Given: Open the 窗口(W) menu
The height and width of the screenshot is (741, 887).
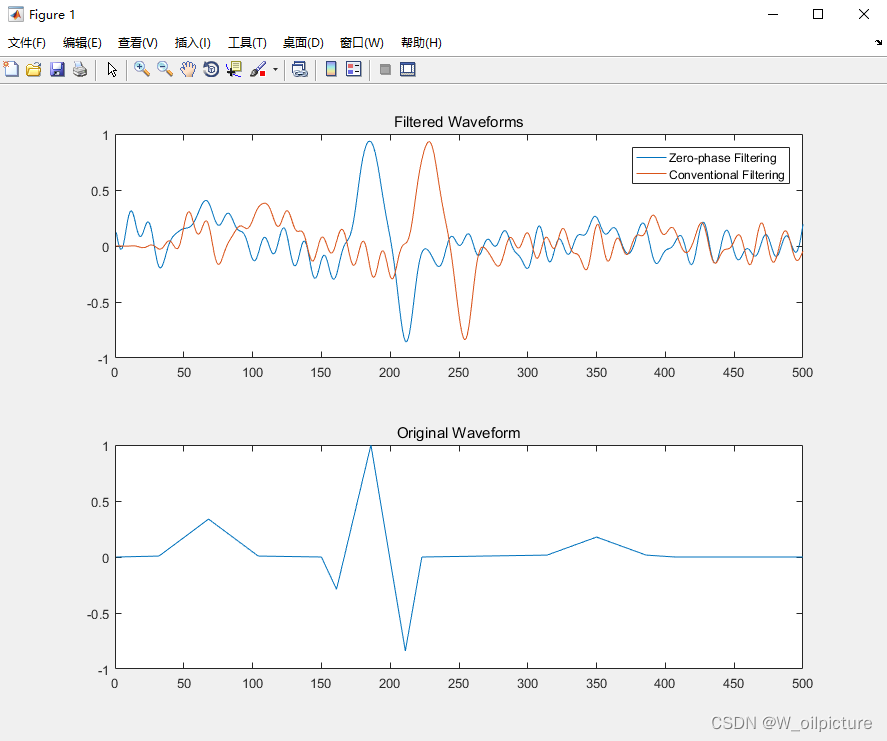Looking at the screenshot, I should click(361, 43).
